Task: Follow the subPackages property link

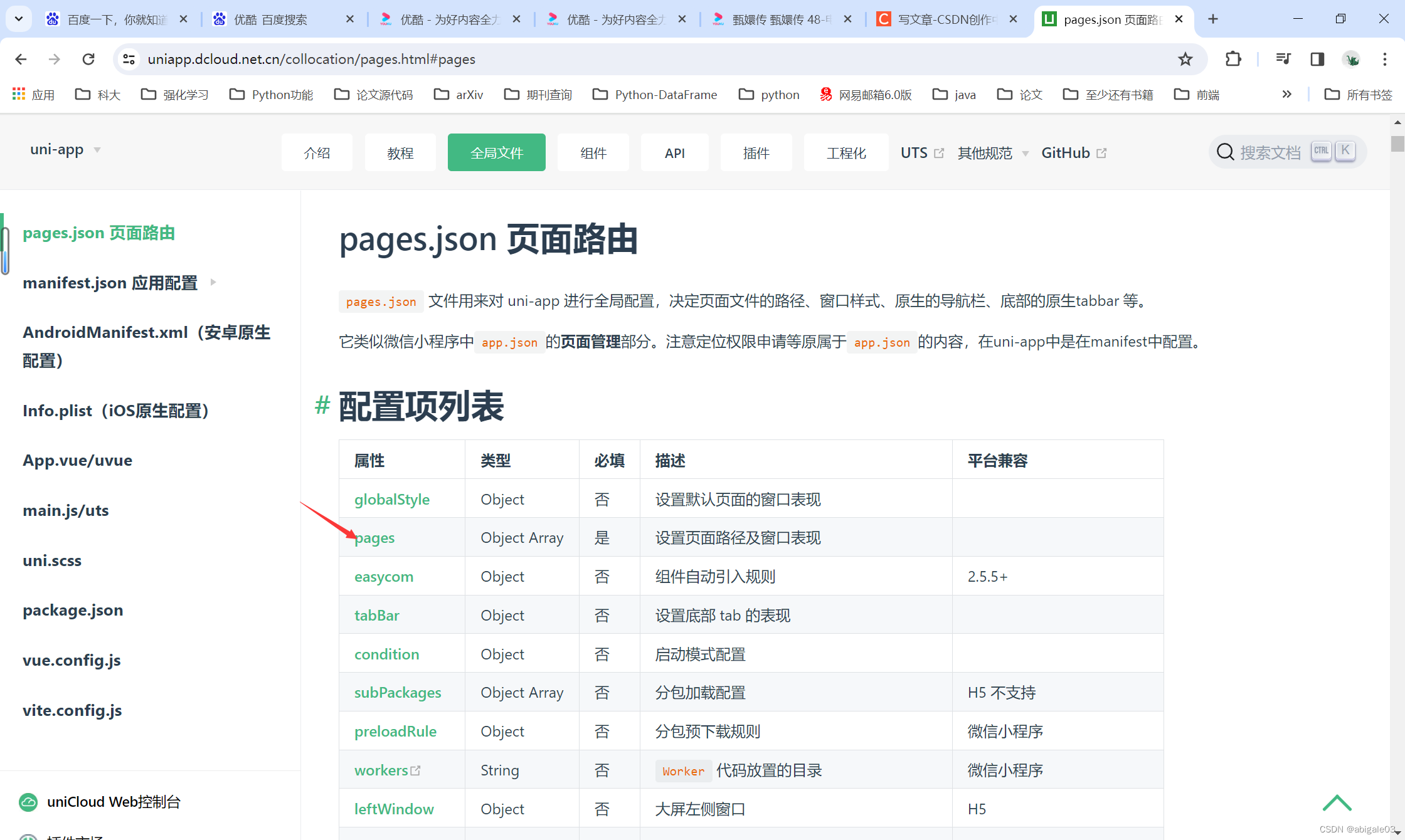Action: [398, 693]
